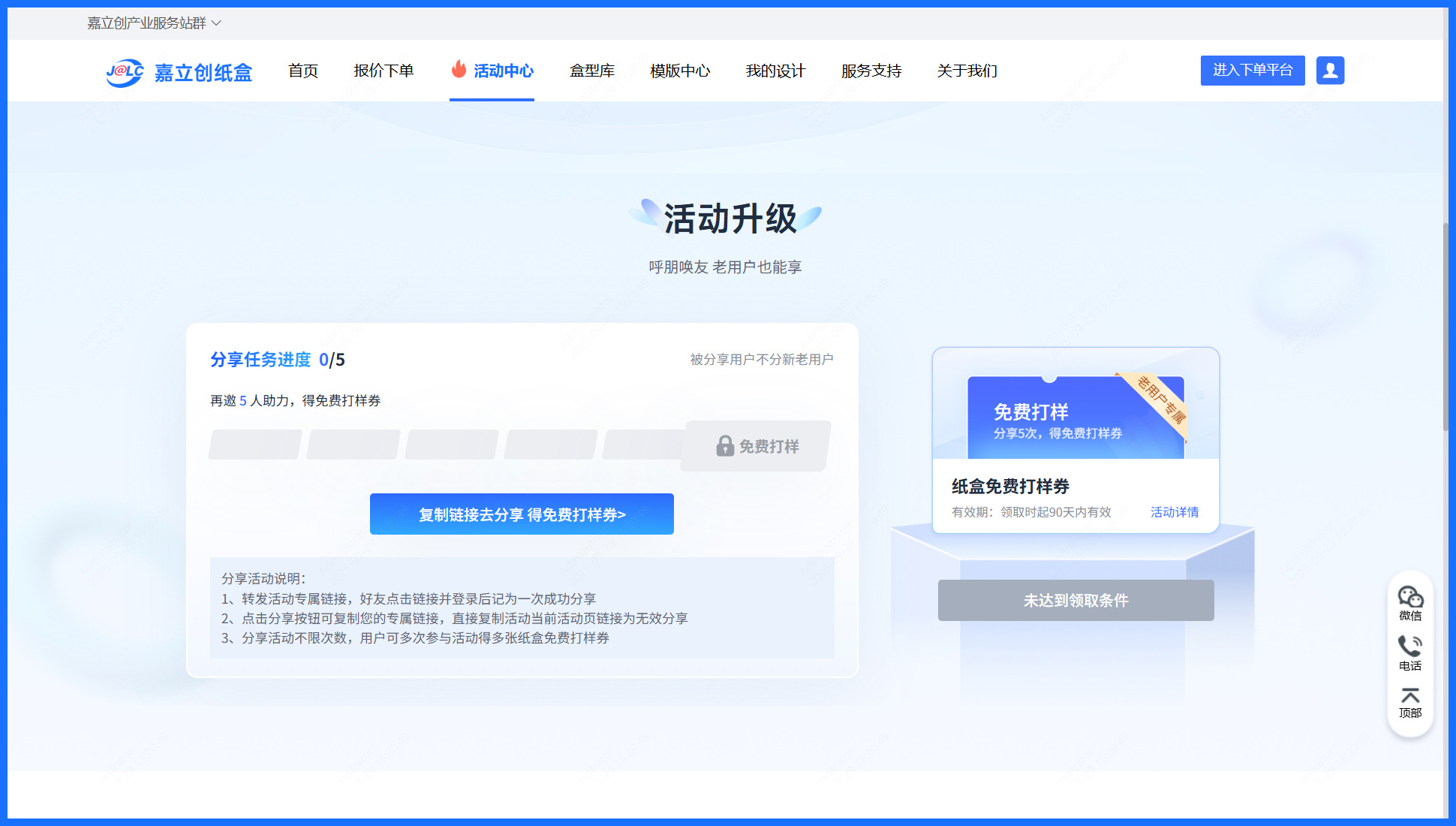Screen dimensions: 1456x826
Task: Click the back-to-top (顶部) icon
Action: coord(1410,696)
